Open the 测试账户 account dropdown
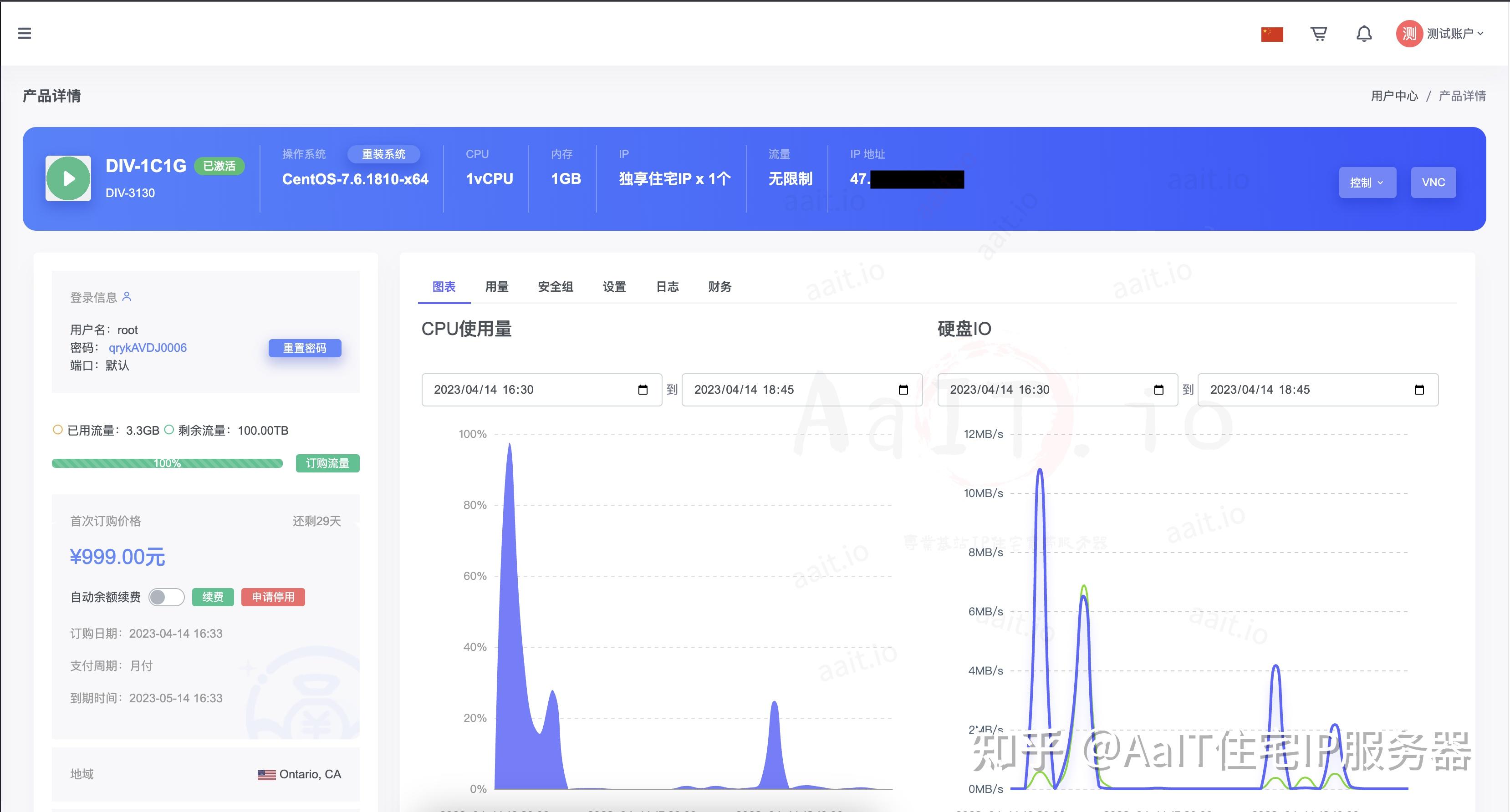 (1453, 33)
